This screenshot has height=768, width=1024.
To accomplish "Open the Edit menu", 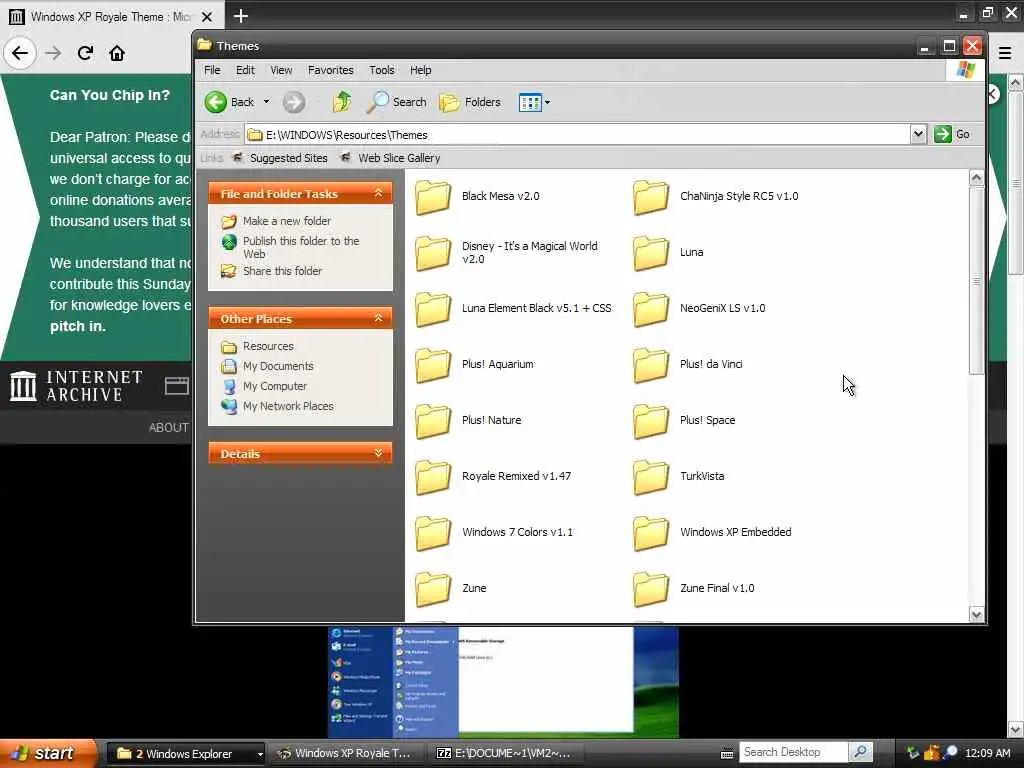I will coord(245,70).
